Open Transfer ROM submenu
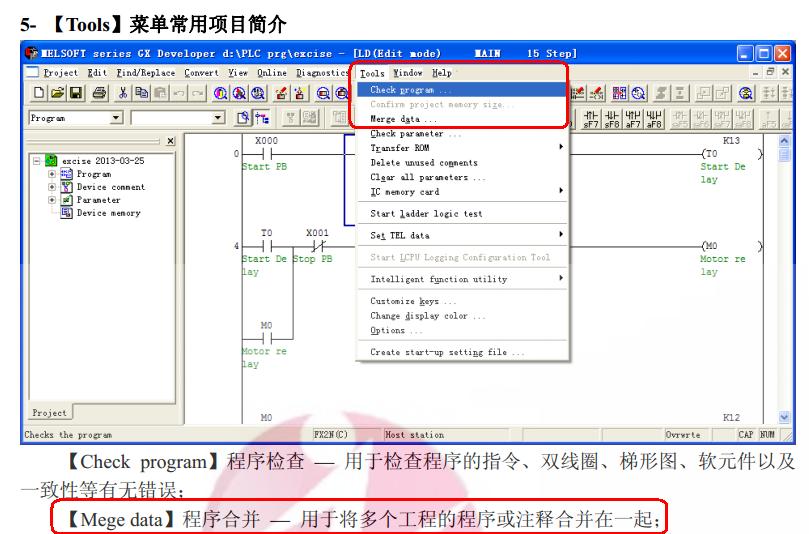The height and width of the screenshot is (534, 809). tap(400, 148)
